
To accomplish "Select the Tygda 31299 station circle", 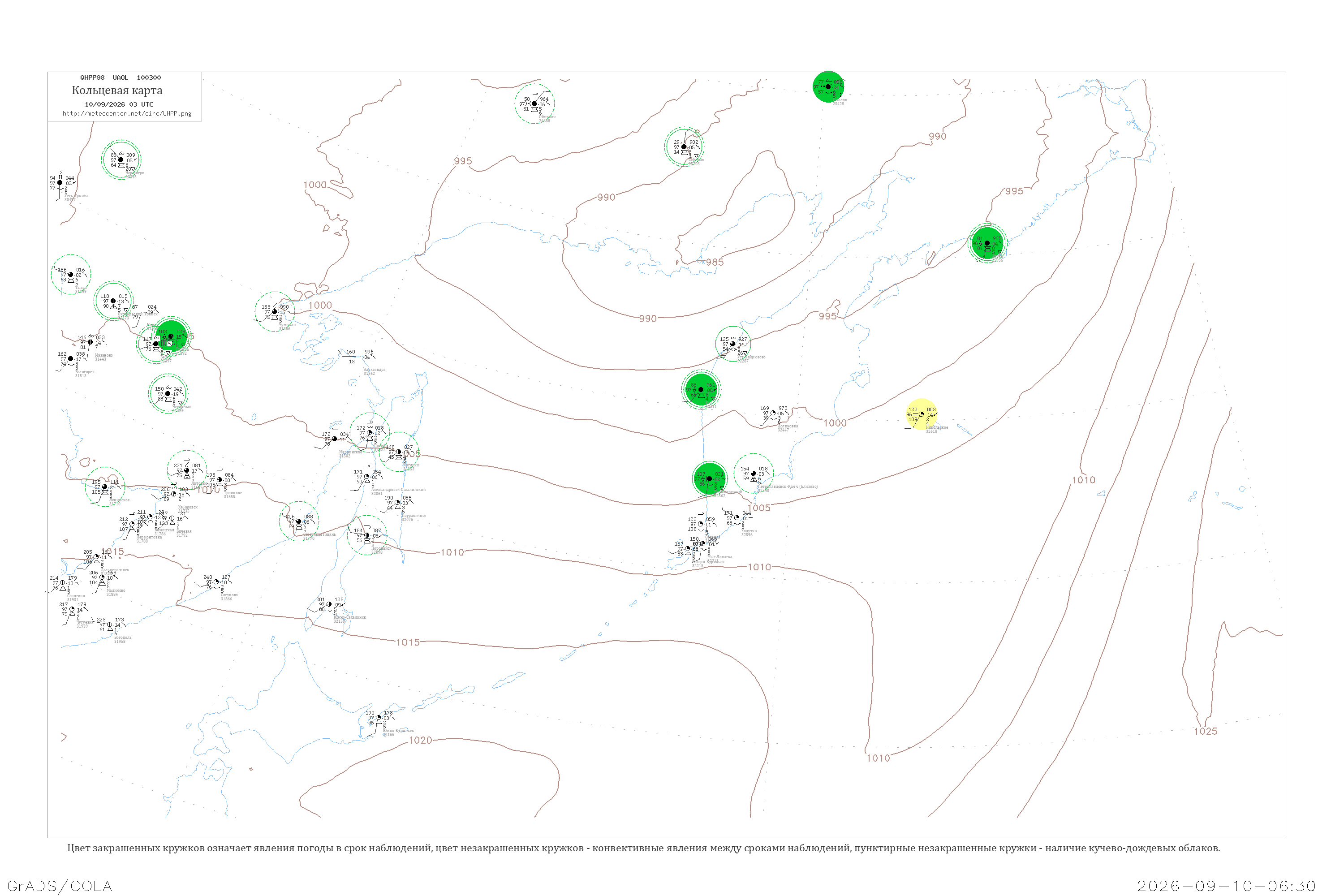I will pyautogui.click(x=71, y=274).
